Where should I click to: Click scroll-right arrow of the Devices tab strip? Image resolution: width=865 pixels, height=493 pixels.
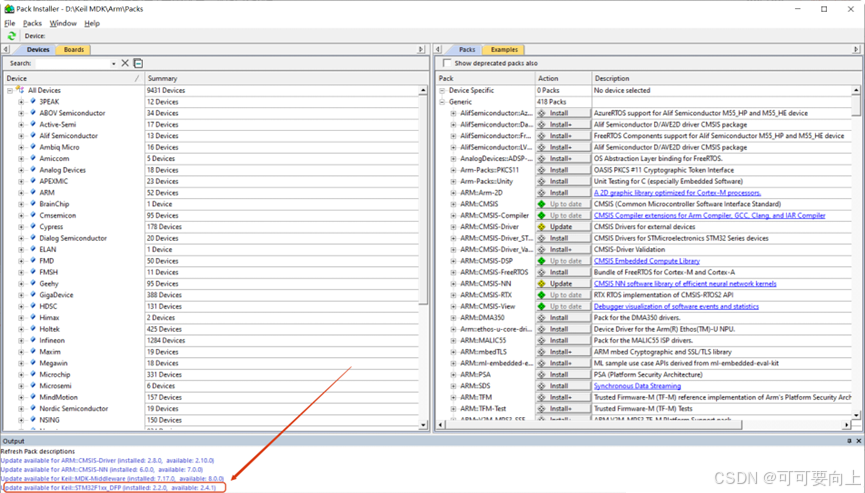pyautogui.click(x=420, y=49)
